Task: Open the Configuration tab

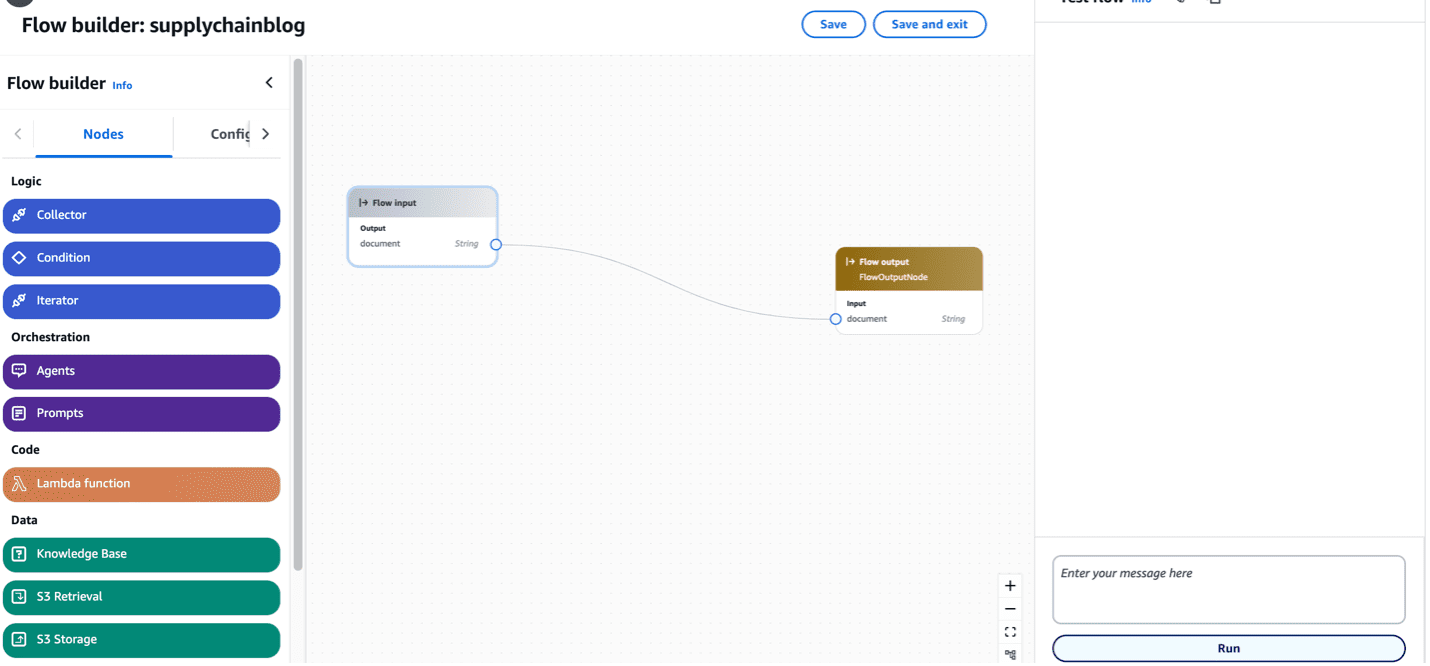Action: (229, 133)
